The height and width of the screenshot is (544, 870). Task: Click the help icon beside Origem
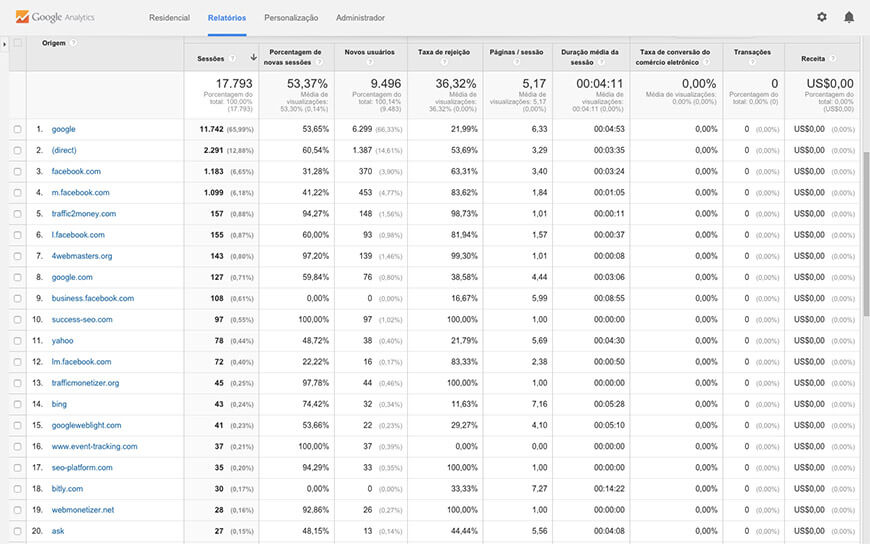click(73, 43)
